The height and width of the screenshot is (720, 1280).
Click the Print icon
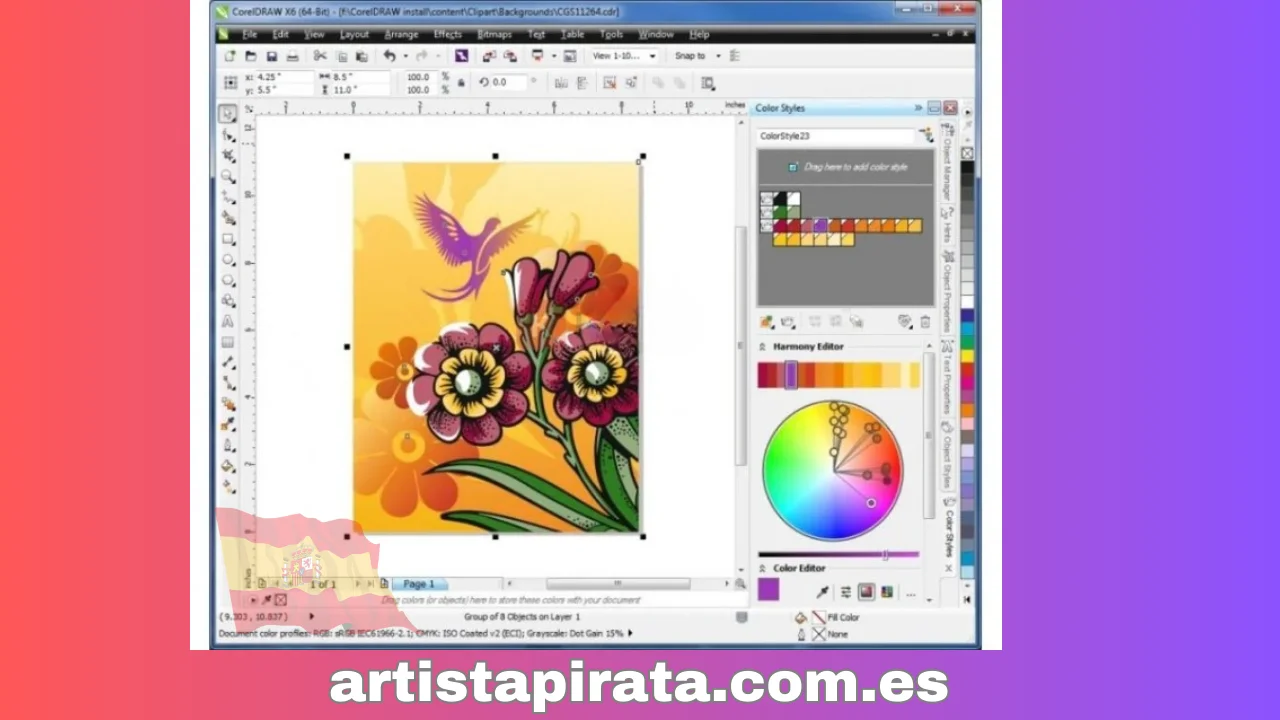point(293,56)
